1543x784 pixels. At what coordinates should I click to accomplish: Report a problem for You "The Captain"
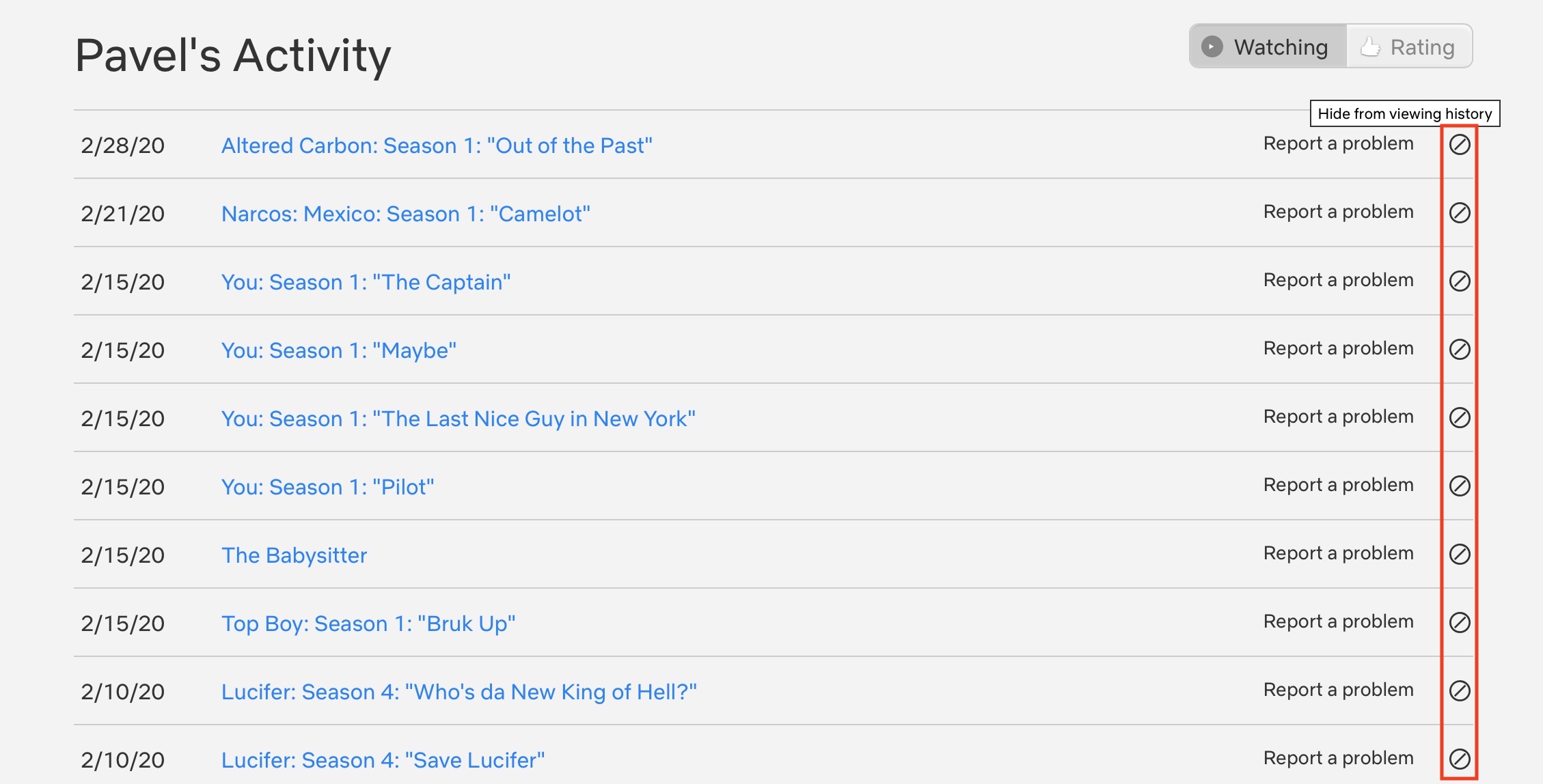pos(1338,280)
